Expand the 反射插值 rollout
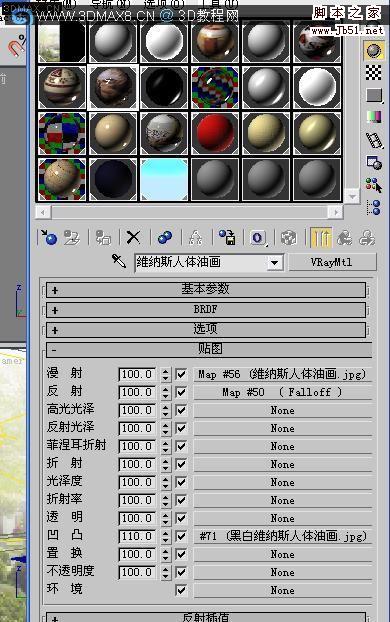Viewport: 390px width, 622px height. point(206,617)
